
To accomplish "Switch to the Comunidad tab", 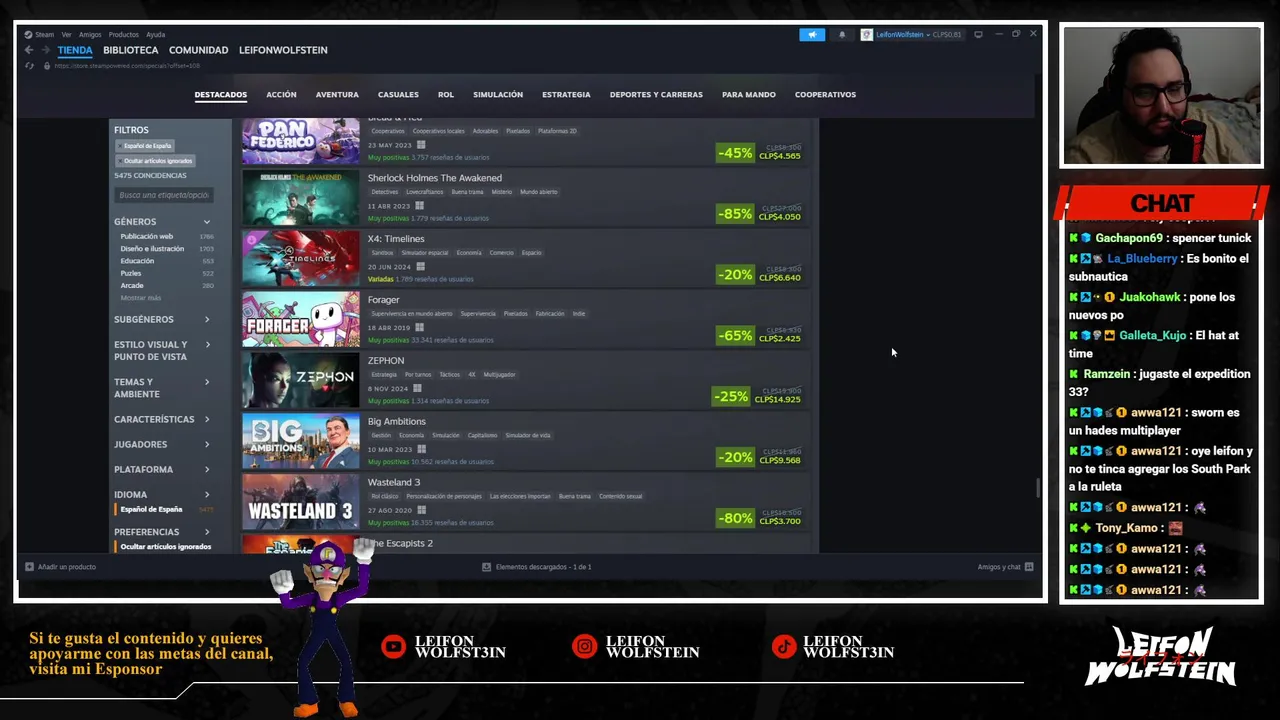I will point(198,50).
